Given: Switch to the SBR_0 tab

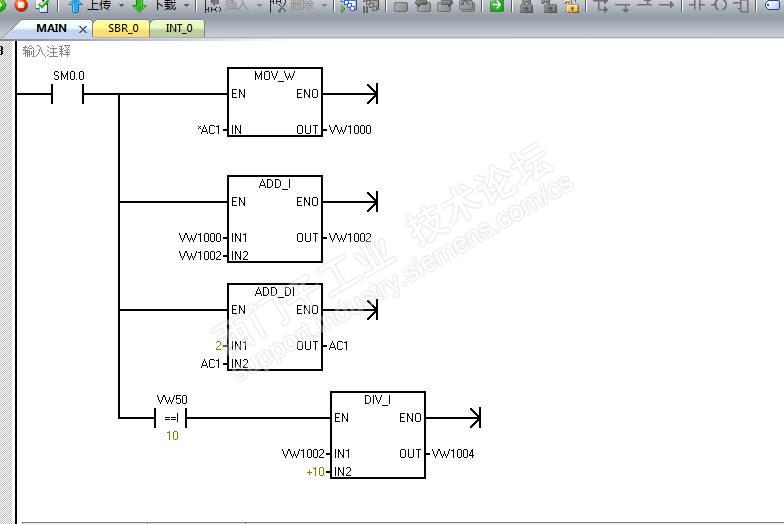Looking at the screenshot, I should click(x=123, y=28).
